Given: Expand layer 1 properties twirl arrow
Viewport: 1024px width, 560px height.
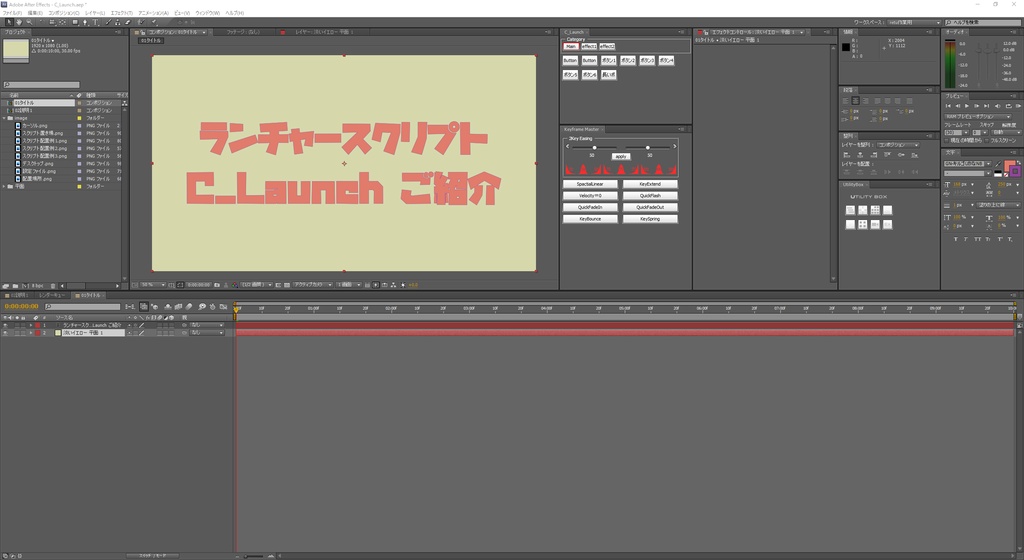Looking at the screenshot, I should click(x=31, y=325).
